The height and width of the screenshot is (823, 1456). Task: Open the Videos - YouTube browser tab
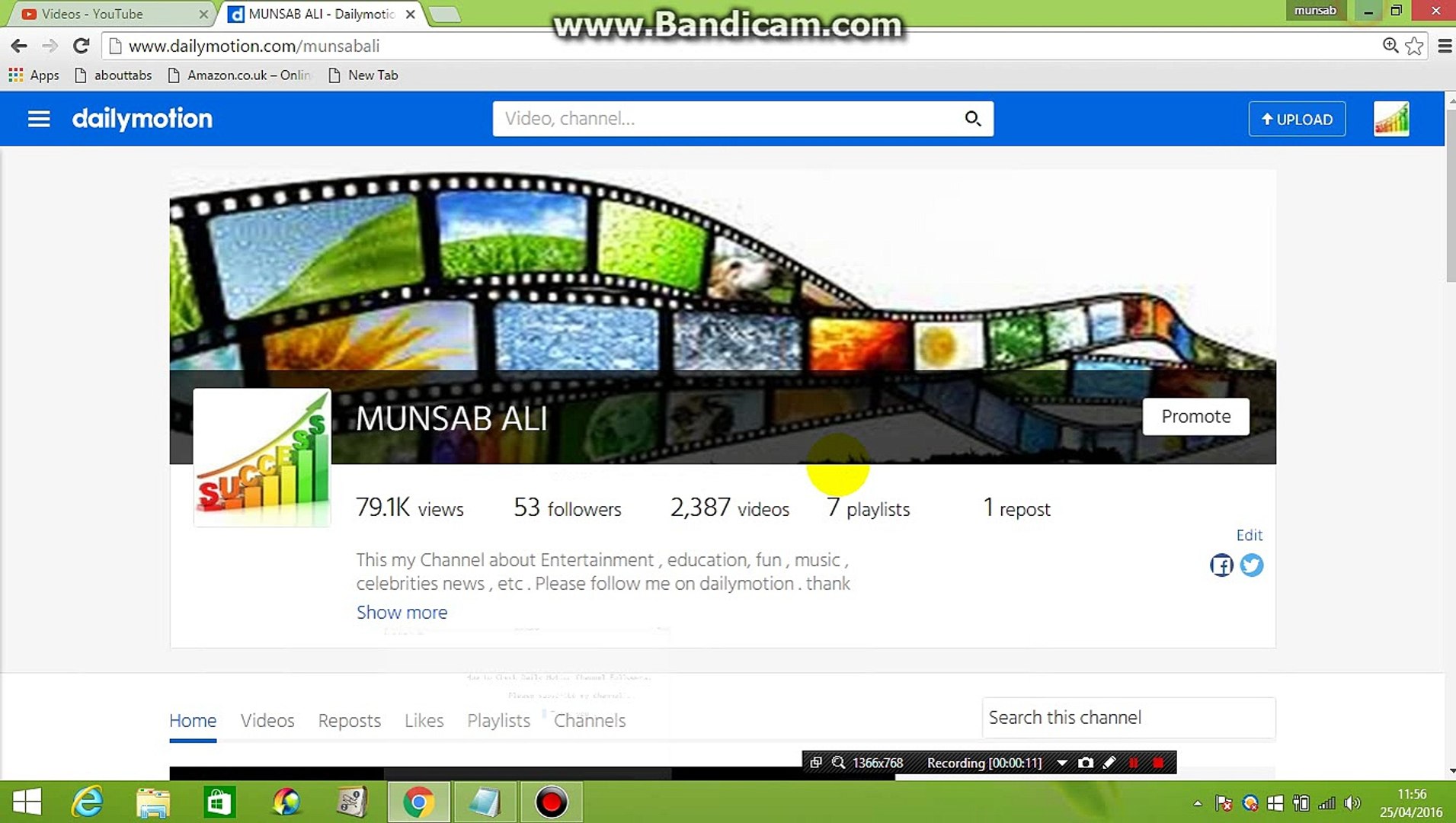91,14
